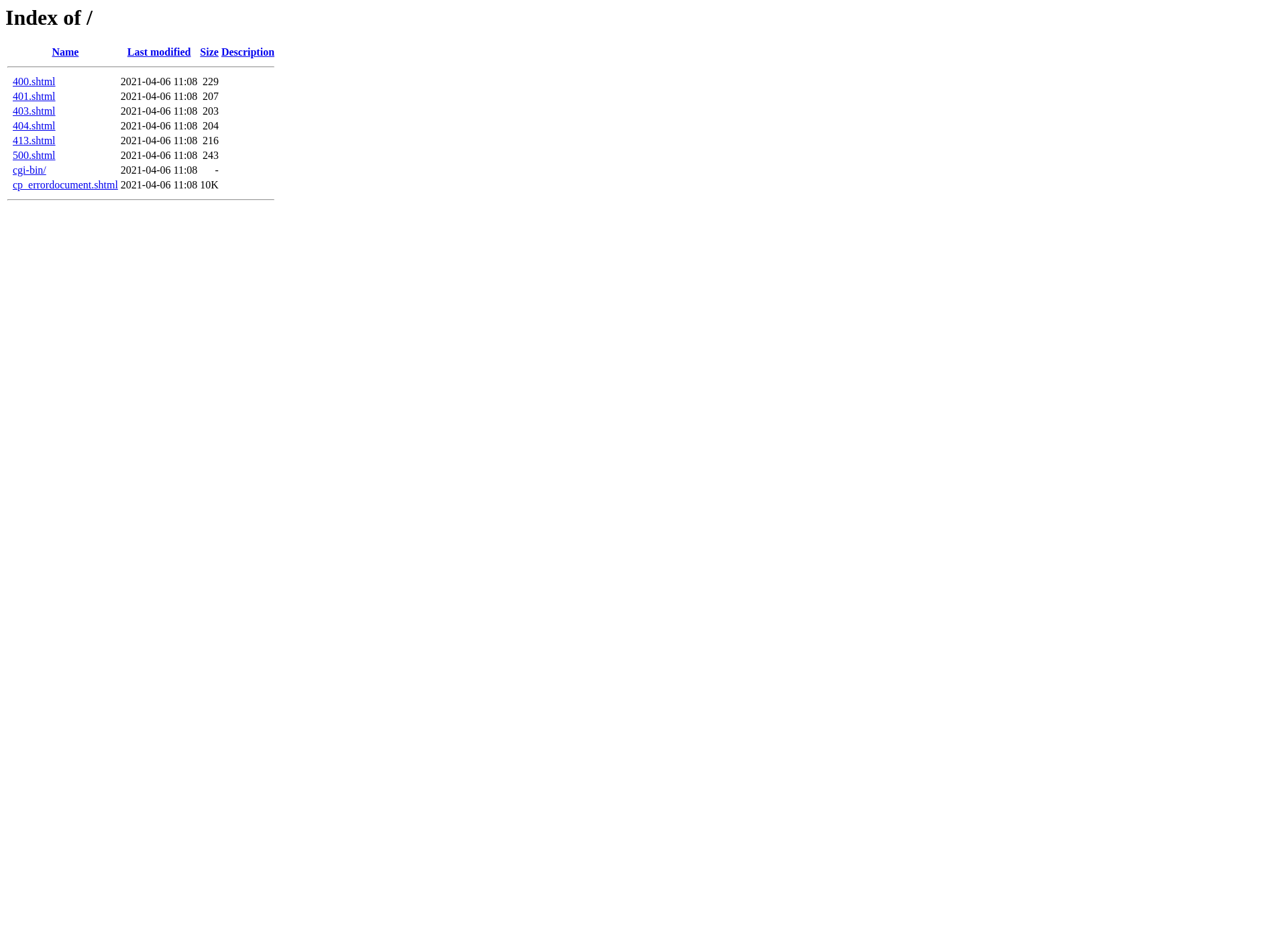The image size is (1288, 939).
Task: Sort files by Description column
Action: coord(248,52)
